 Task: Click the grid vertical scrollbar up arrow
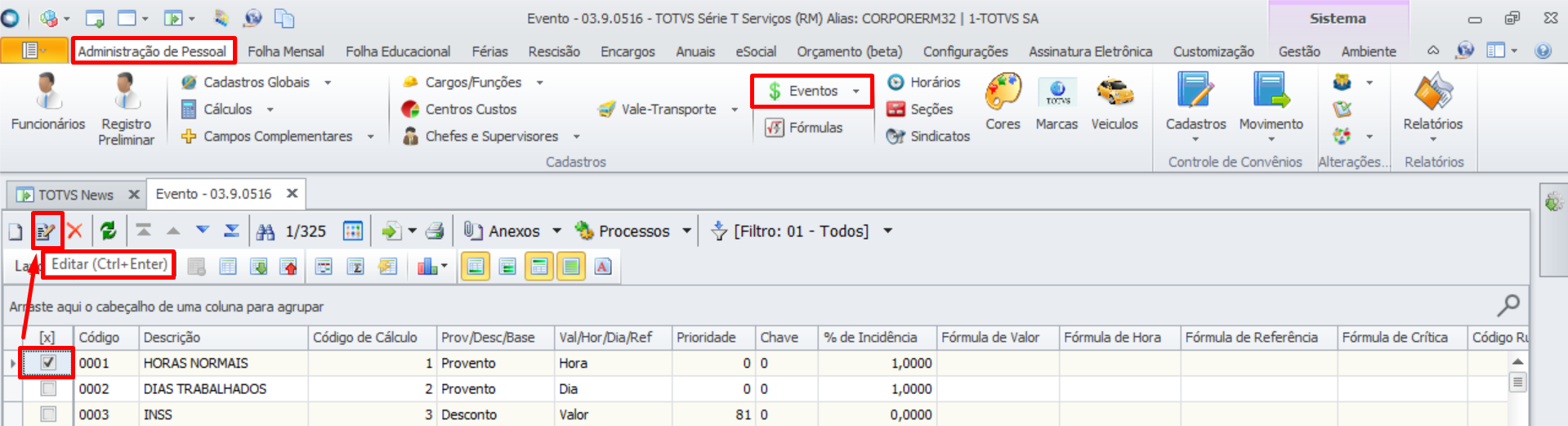[x=1517, y=361]
